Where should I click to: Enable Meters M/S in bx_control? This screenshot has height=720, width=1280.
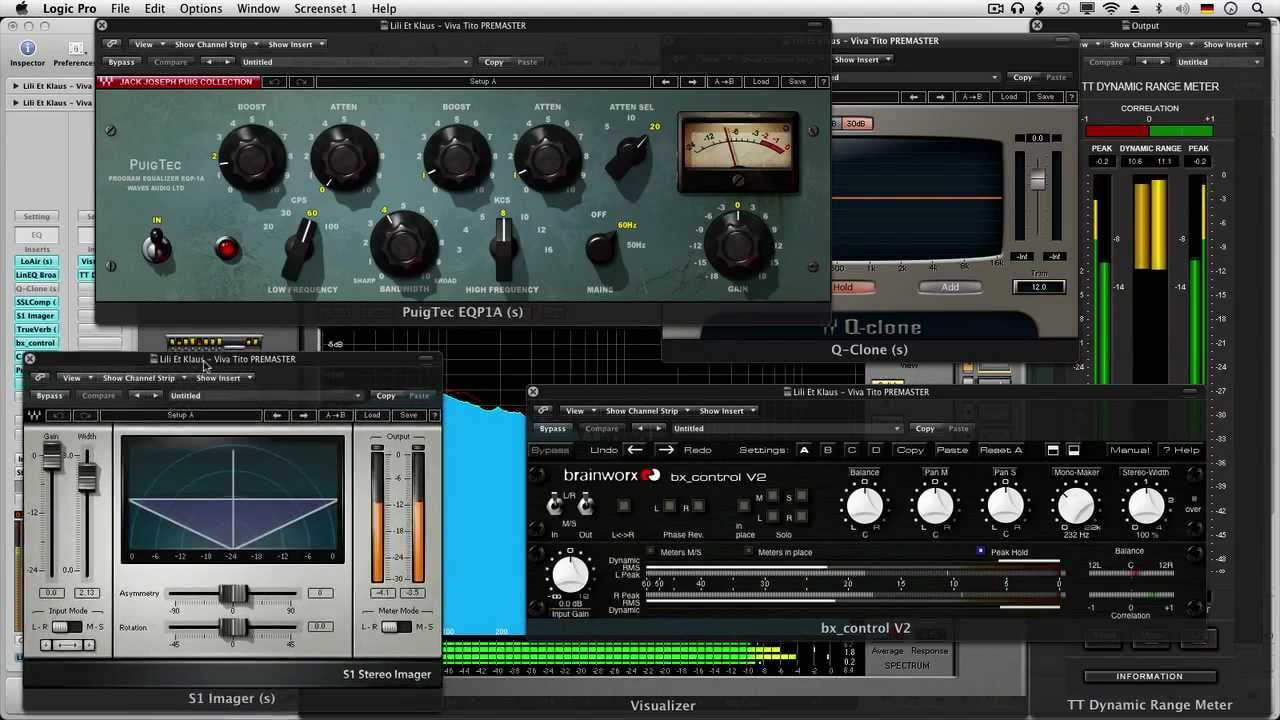[x=651, y=552]
